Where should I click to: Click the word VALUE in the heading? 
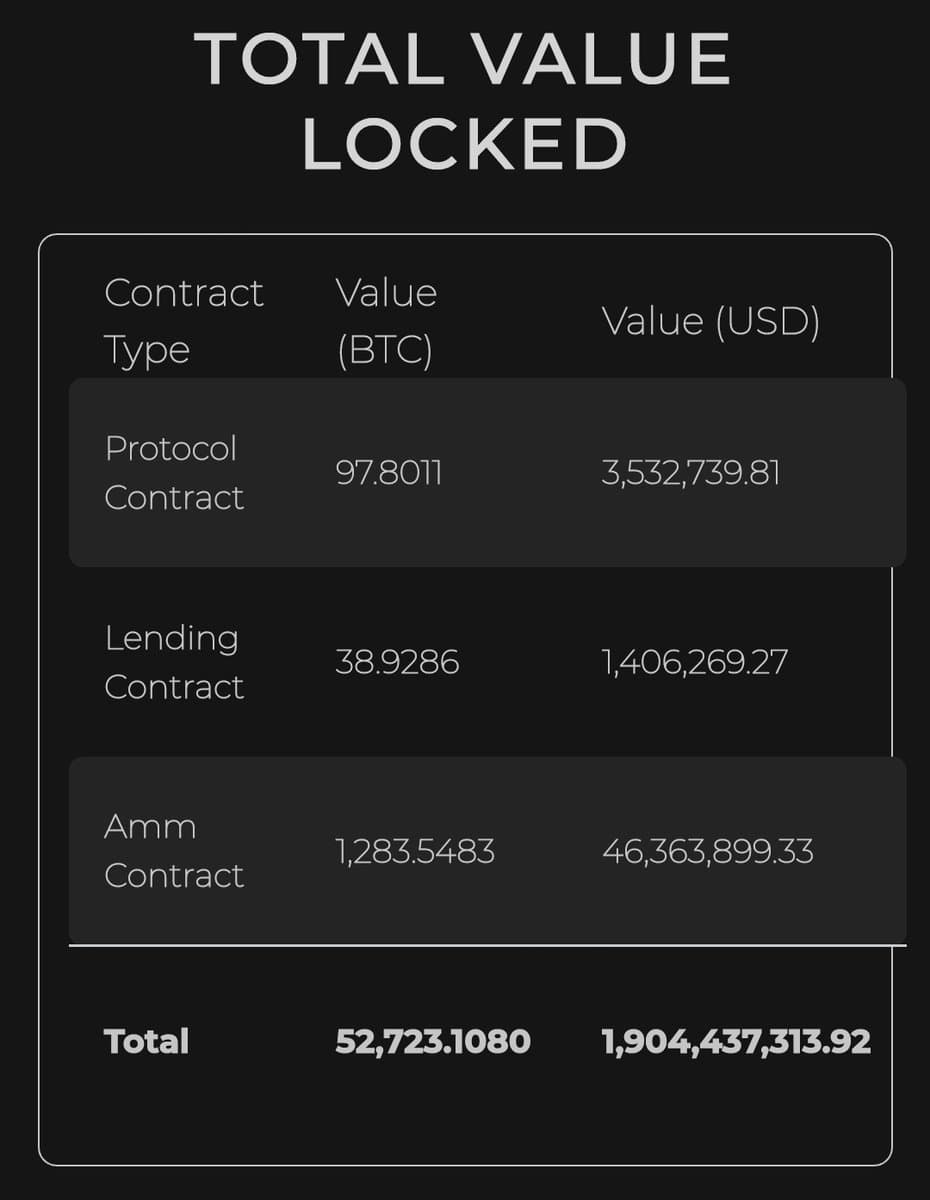point(602,60)
